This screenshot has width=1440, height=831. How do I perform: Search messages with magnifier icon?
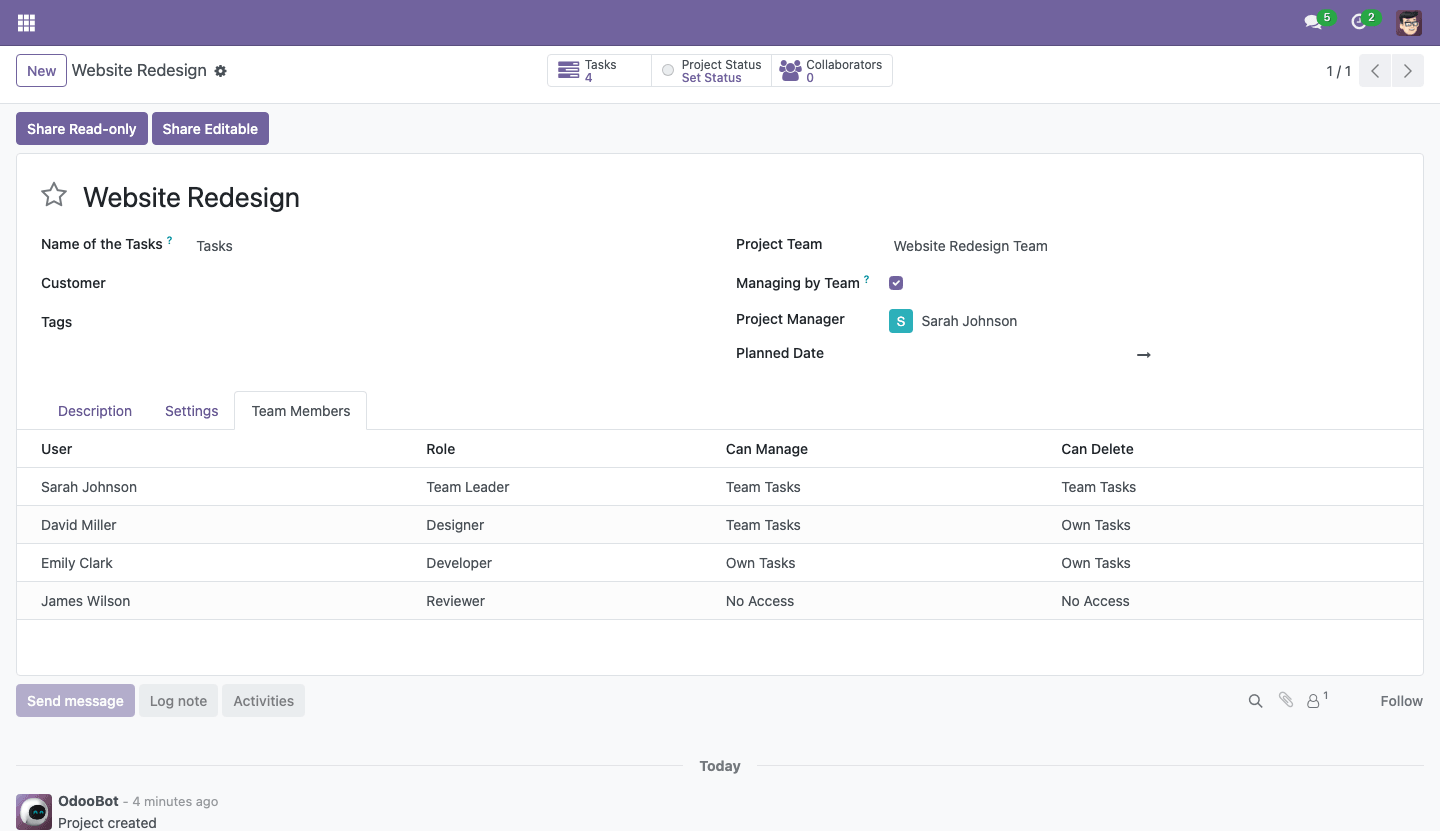point(1255,701)
